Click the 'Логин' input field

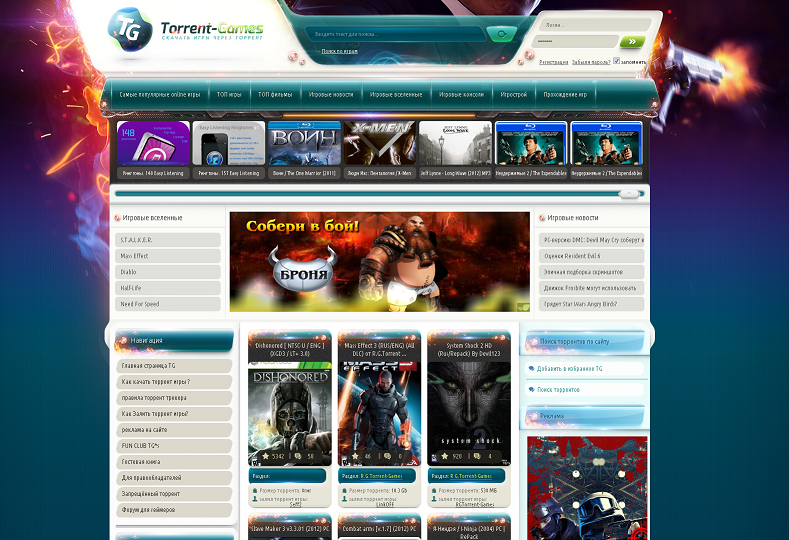595,25
